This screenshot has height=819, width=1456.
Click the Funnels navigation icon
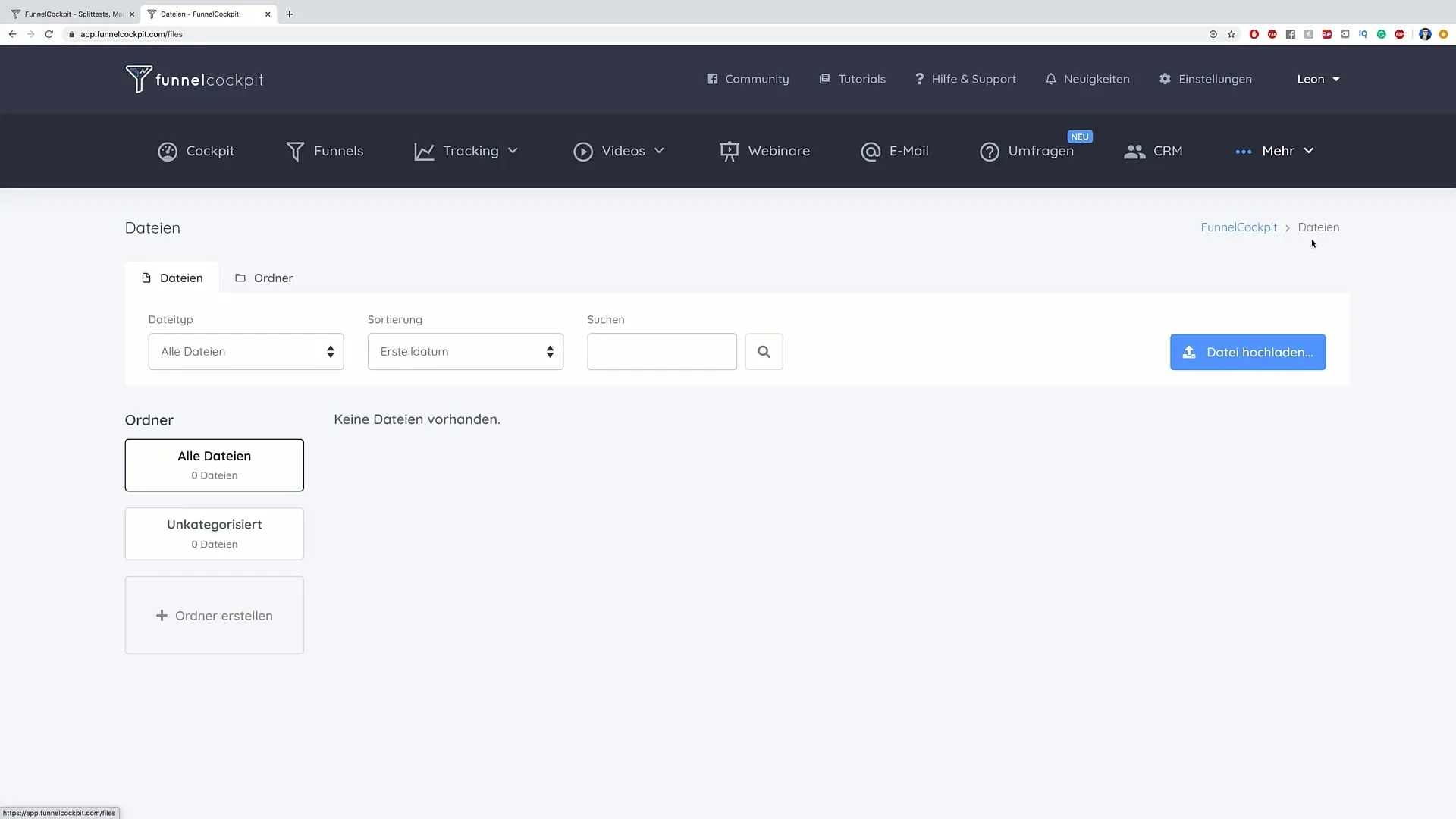click(x=296, y=151)
